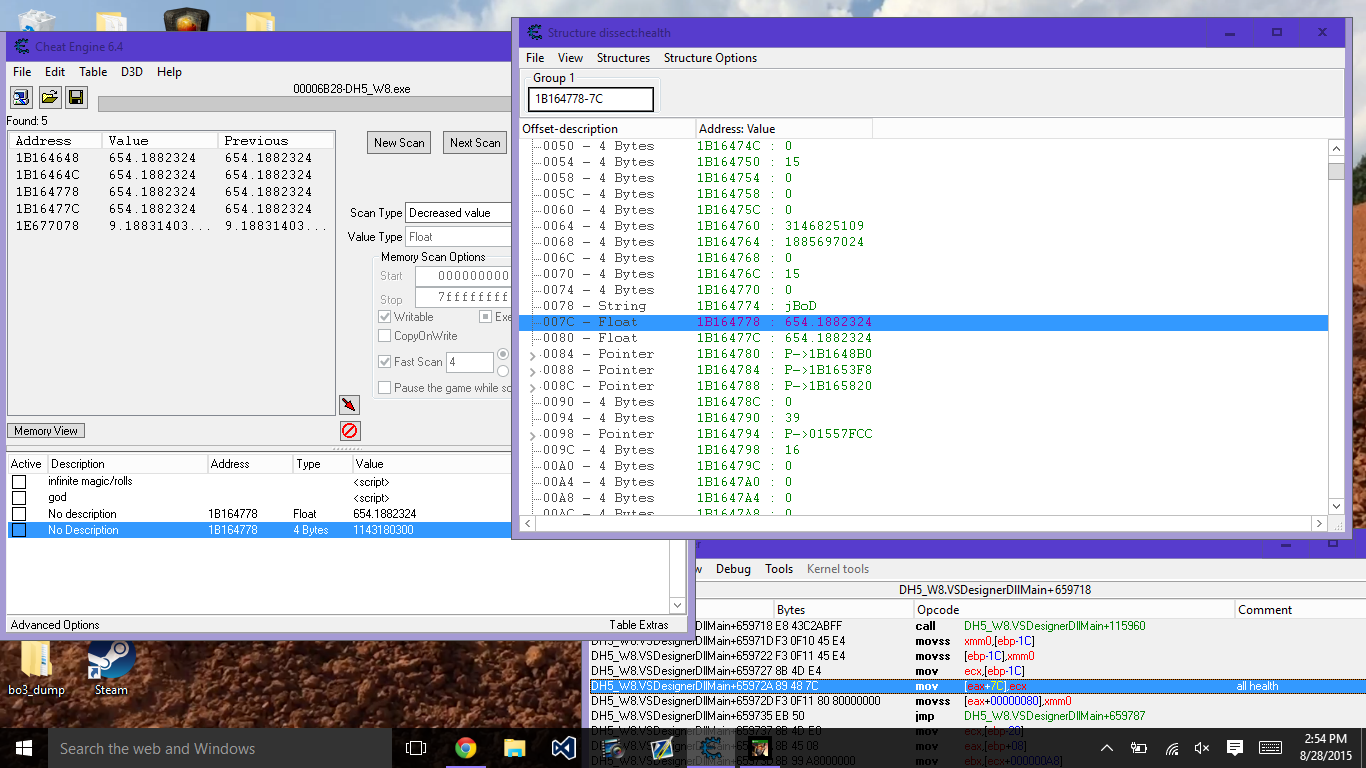Expand the 0088 Pointer node
Viewport: 1366px width, 768px height.
click(532, 371)
